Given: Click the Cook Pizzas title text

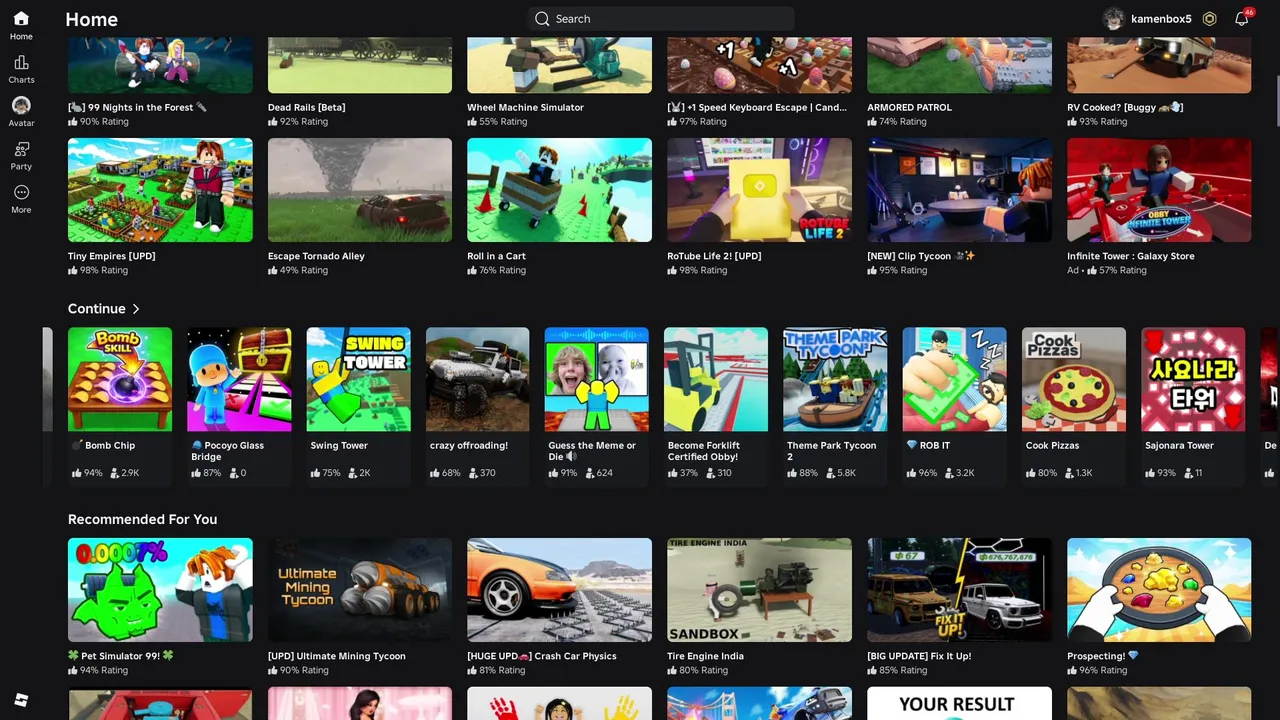Looking at the screenshot, I should pos(1052,446).
